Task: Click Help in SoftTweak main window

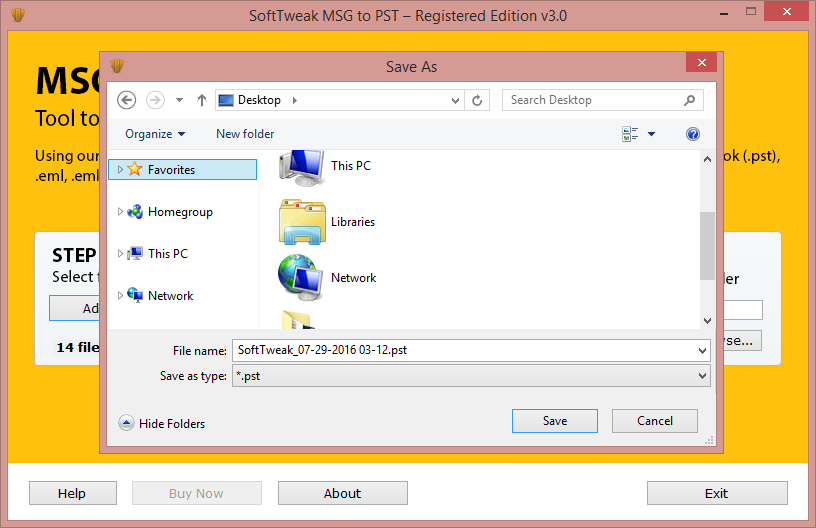Action: click(x=73, y=493)
